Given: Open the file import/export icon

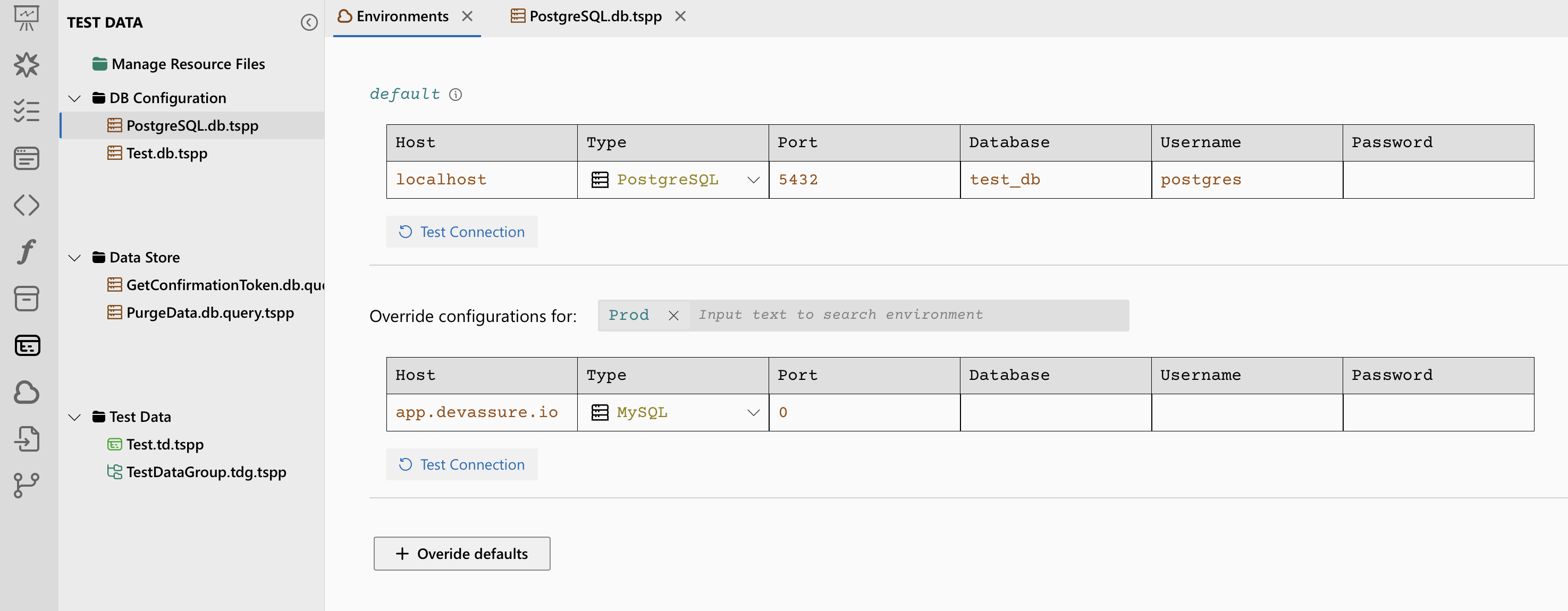Looking at the screenshot, I should 27,439.
